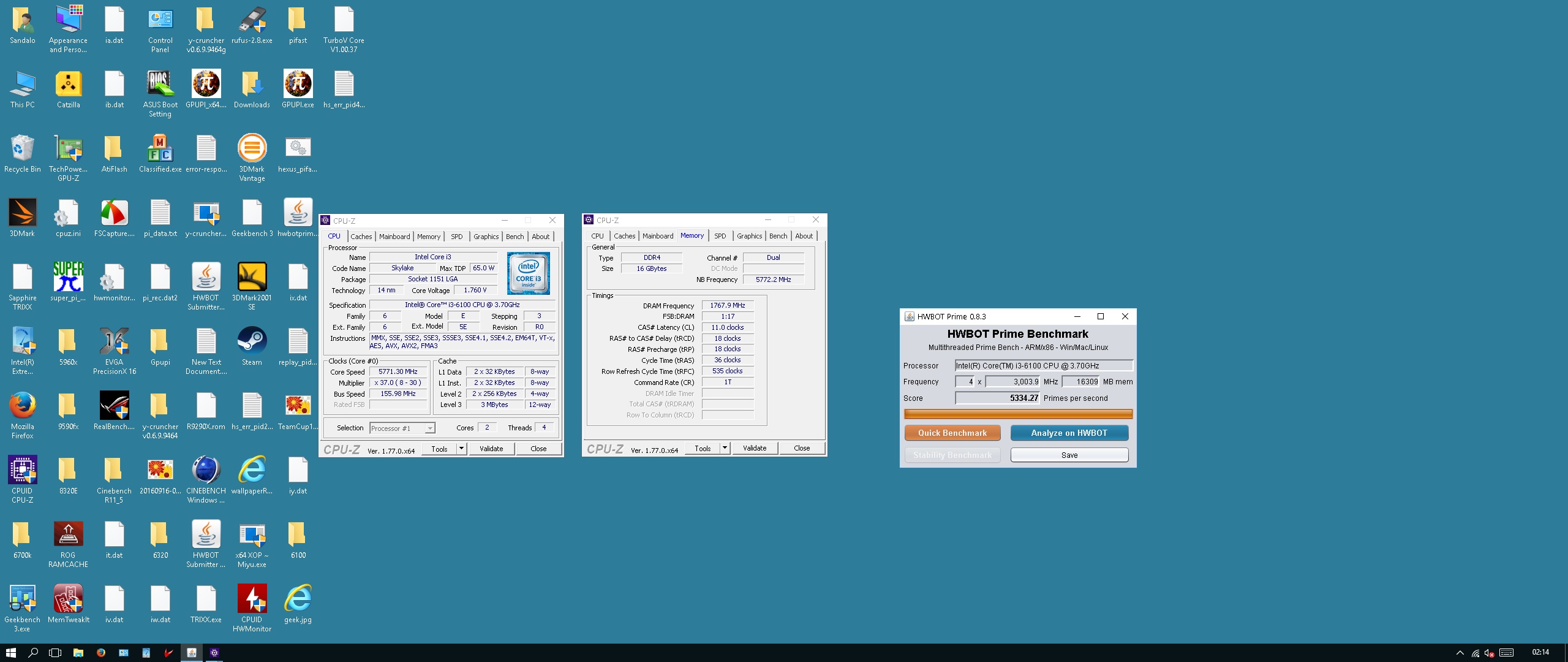
Task: Open the 3DMark Vantage desktop icon
Action: [x=252, y=159]
